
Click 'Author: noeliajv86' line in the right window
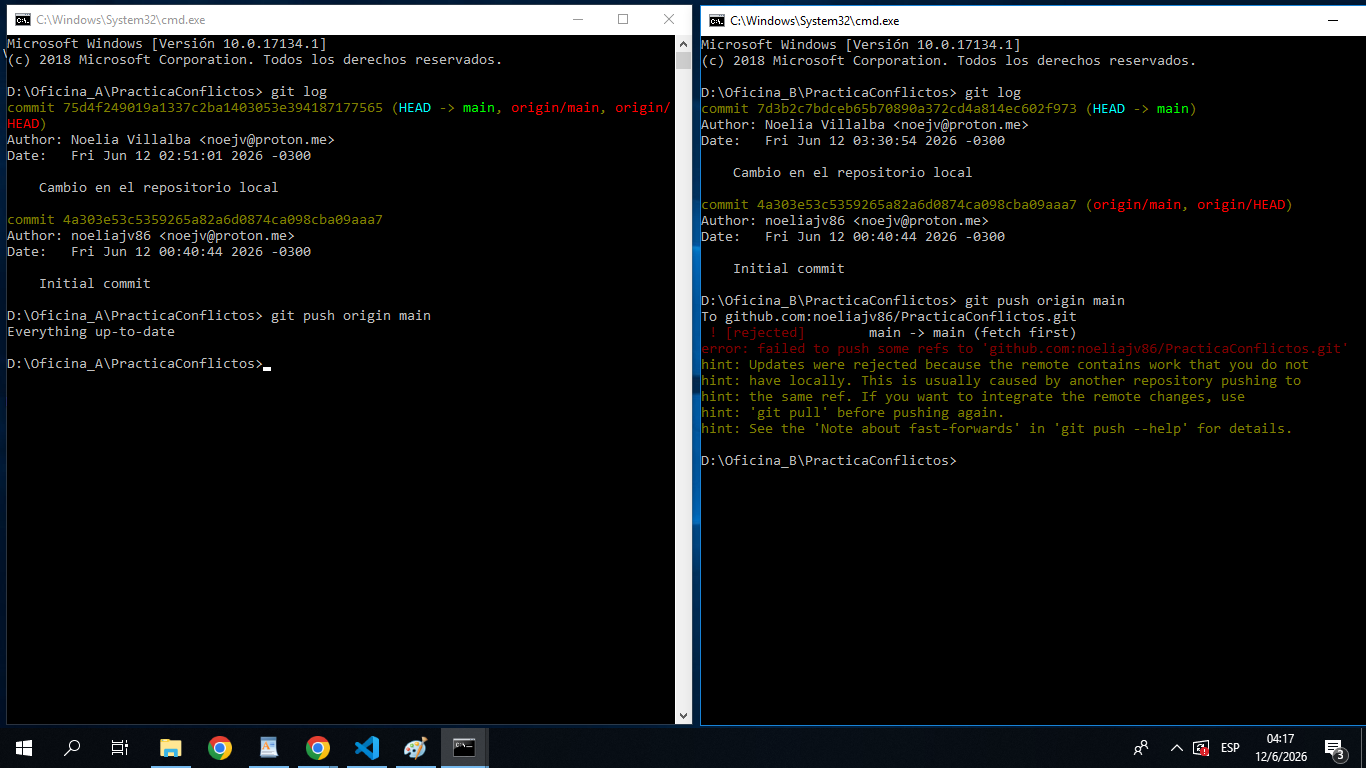pos(845,220)
